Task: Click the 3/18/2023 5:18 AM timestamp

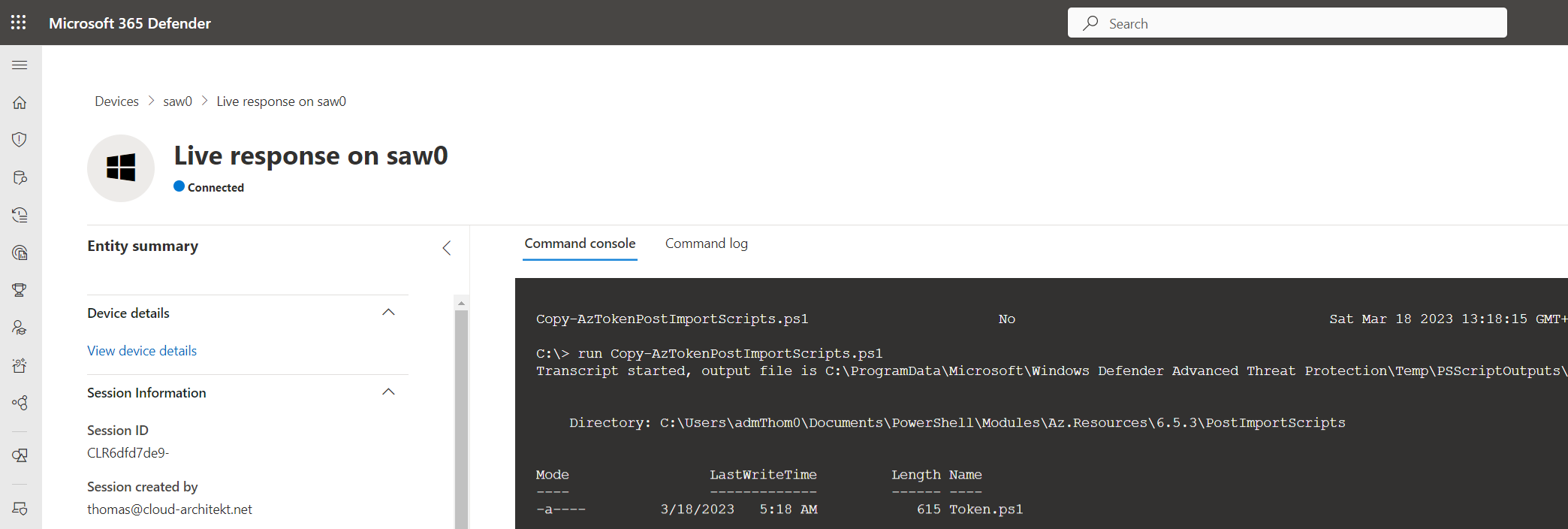Action: click(x=739, y=509)
